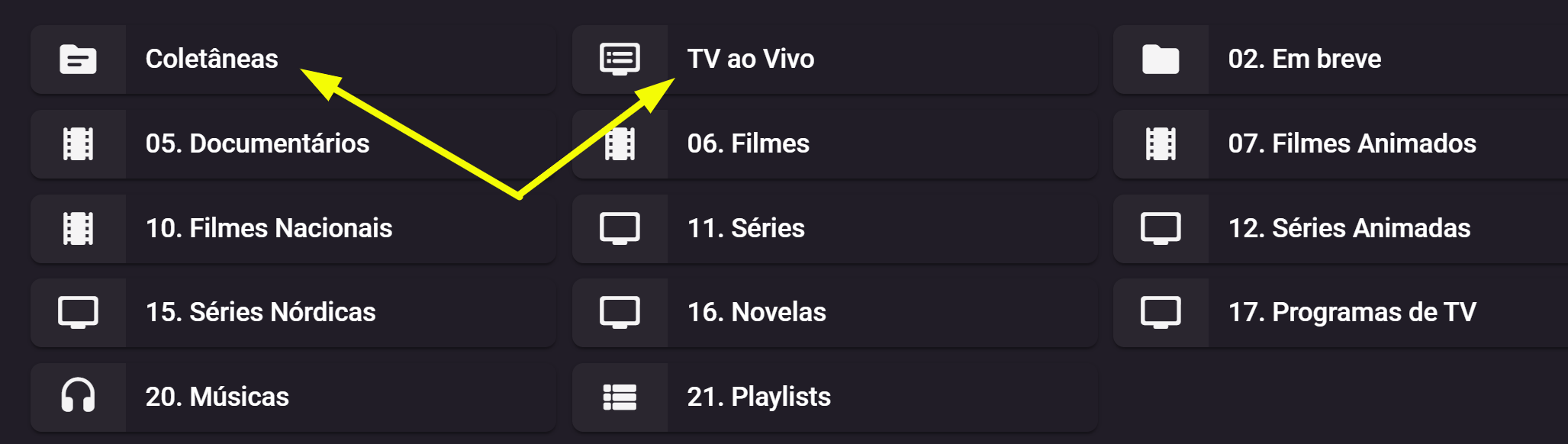The image size is (1568, 444).
Task: Open 05. Documentários library
Action: pos(257,144)
